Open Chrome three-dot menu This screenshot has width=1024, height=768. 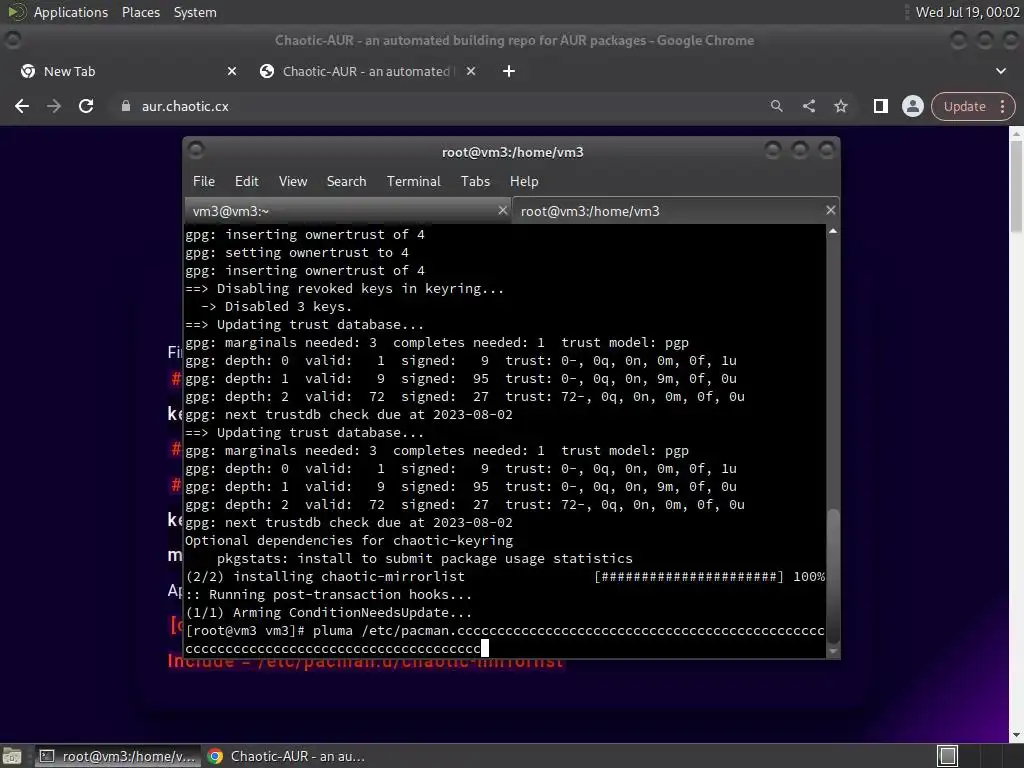1002,106
